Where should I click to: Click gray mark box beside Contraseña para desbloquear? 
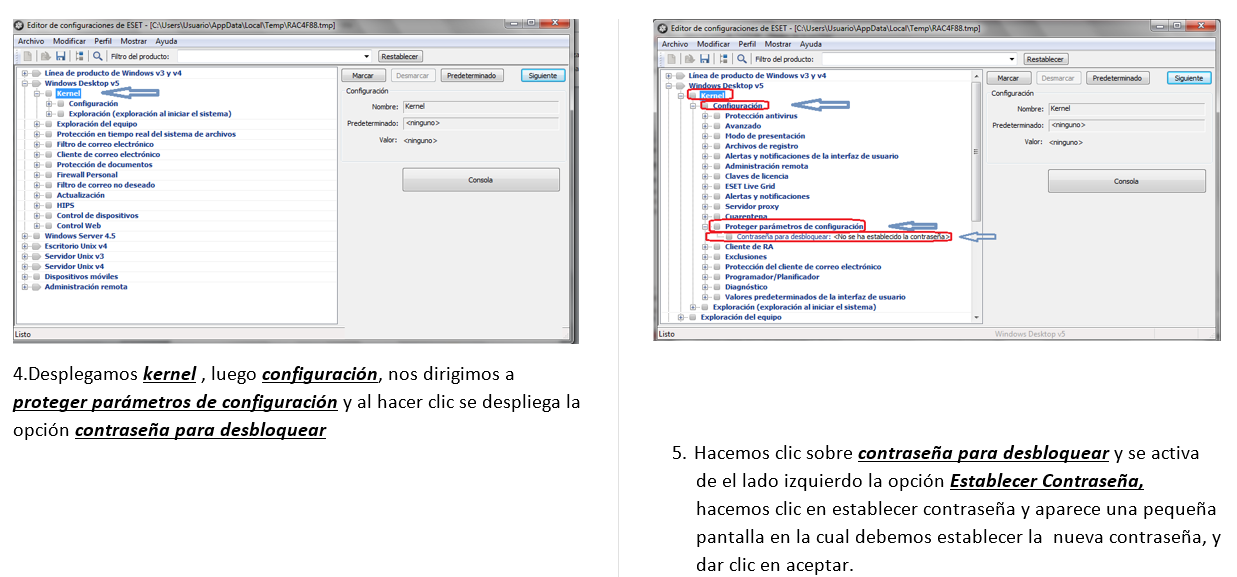tap(728, 237)
